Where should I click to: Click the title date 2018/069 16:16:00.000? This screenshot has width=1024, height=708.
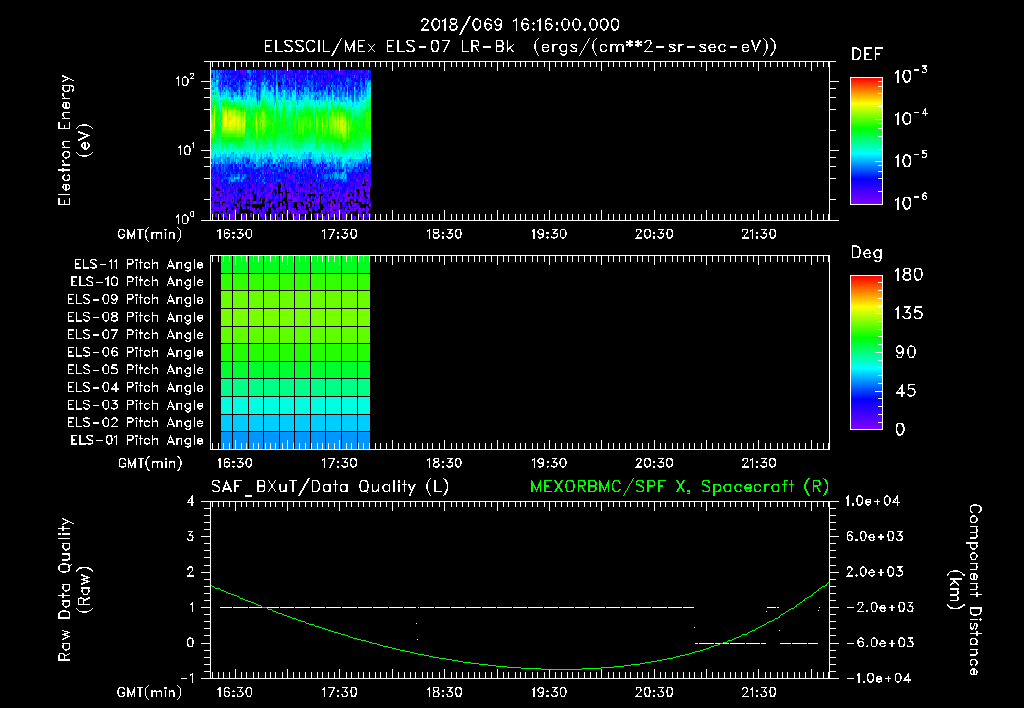click(519, 25)
